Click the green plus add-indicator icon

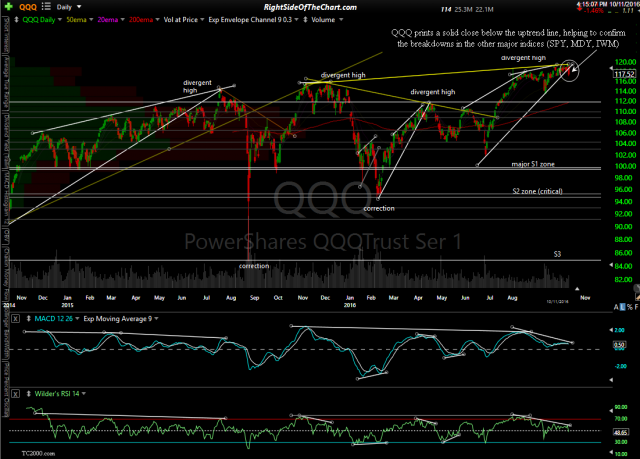click(8, 7)
